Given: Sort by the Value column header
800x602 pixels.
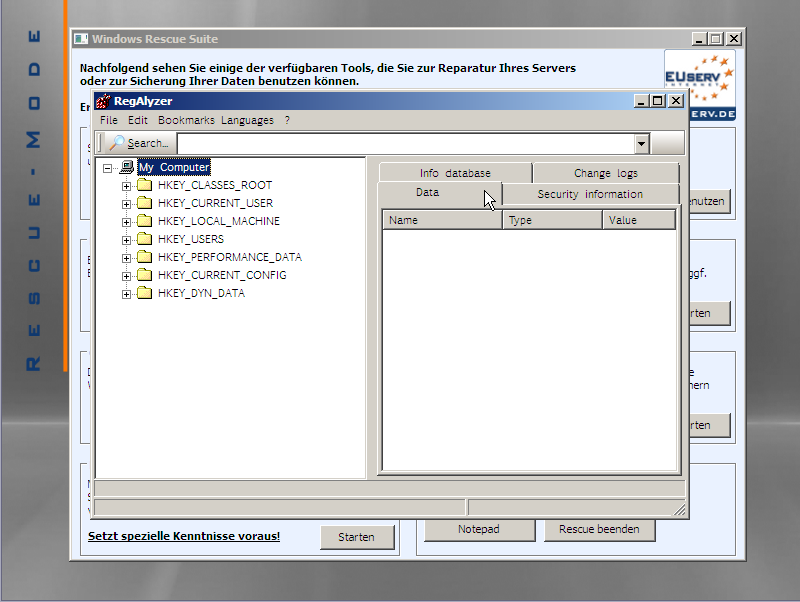Looking at the screenshot, I should click(x=639, y=220).
